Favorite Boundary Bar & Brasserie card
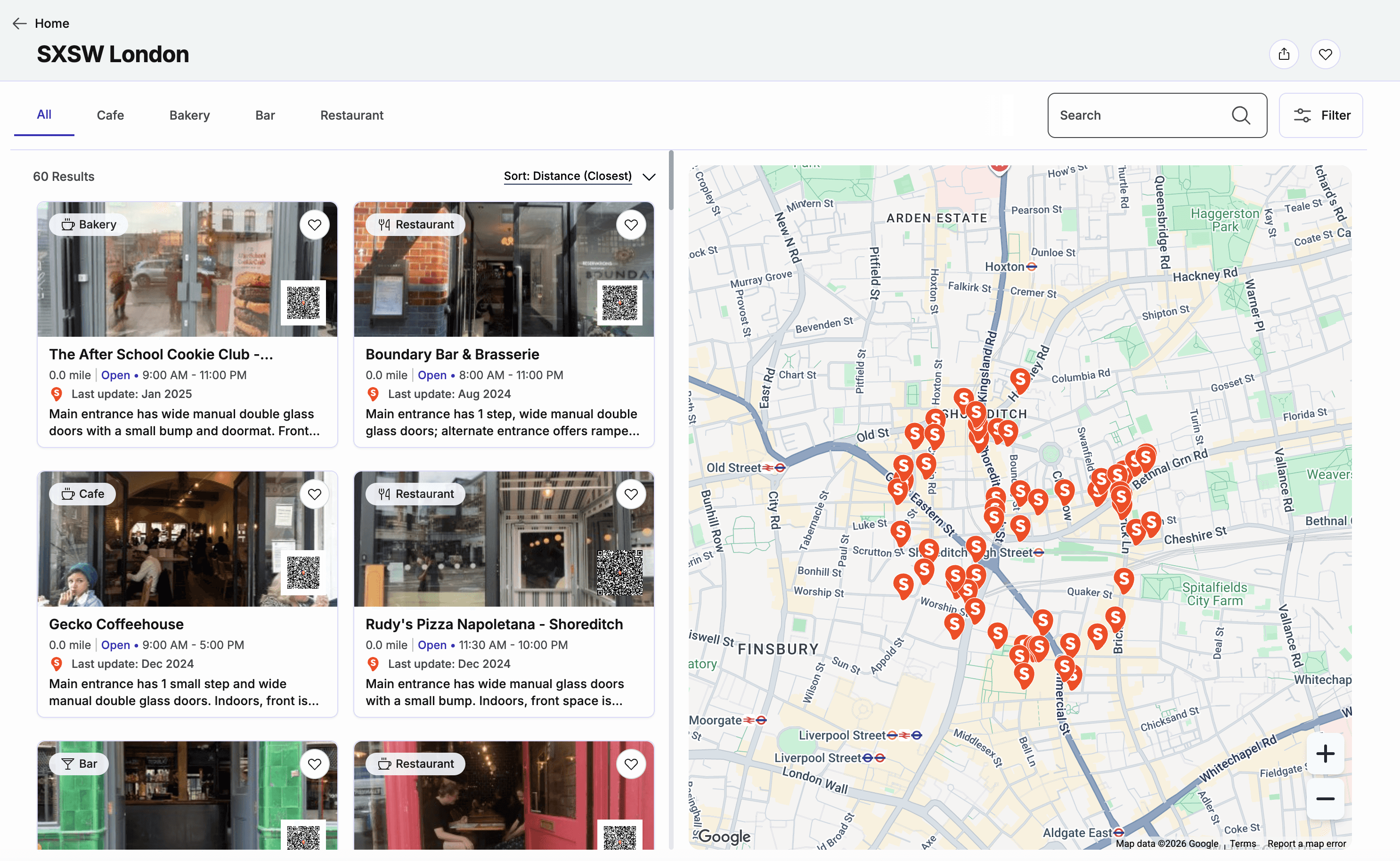The height and width of the screenshot is (861, 1400). (x=631, y=224)
